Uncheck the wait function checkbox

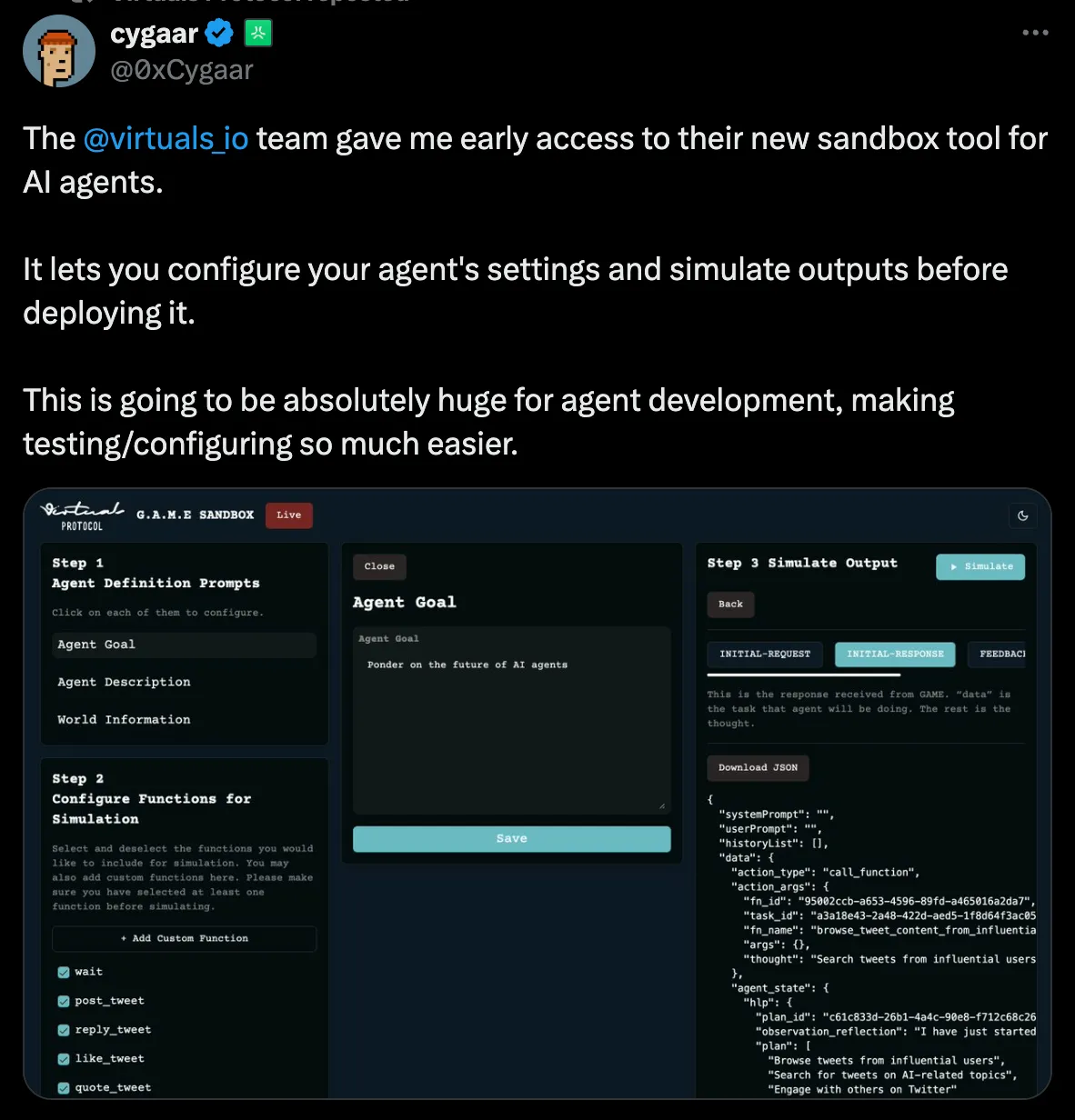[64, 972]
